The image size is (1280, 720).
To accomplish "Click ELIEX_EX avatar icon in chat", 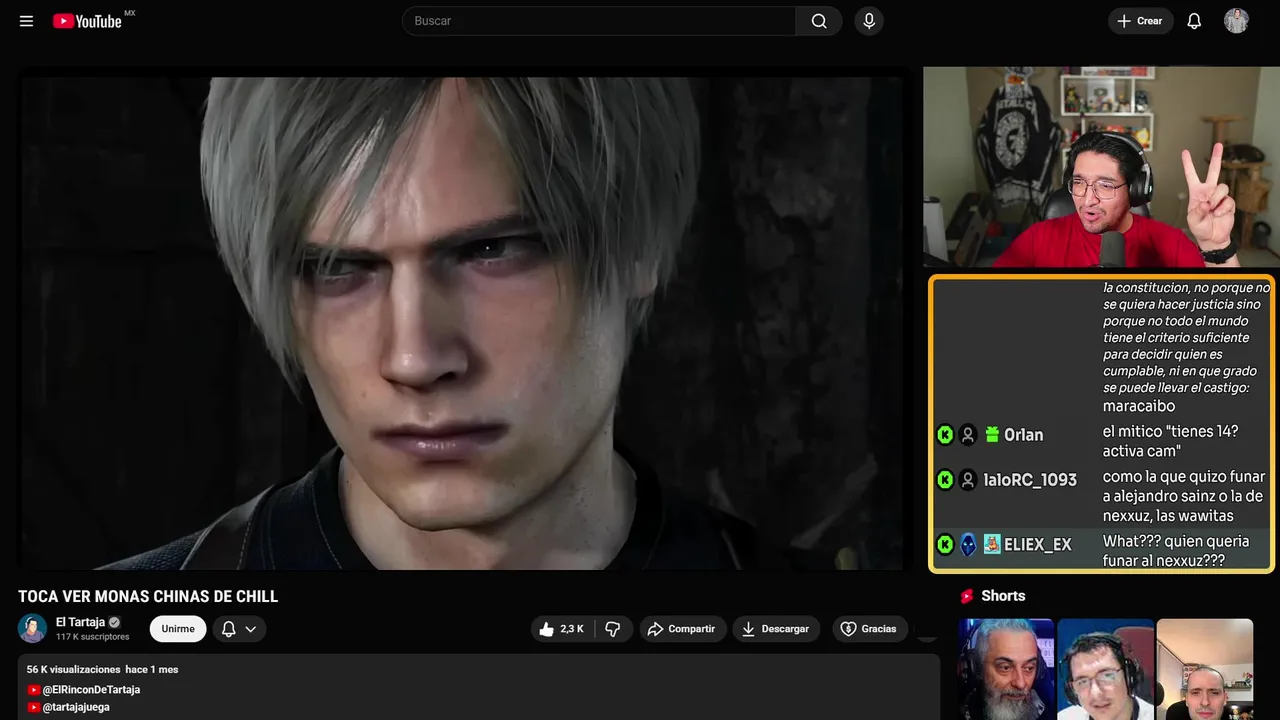I will pyautogui.click(x=968, y=545).
